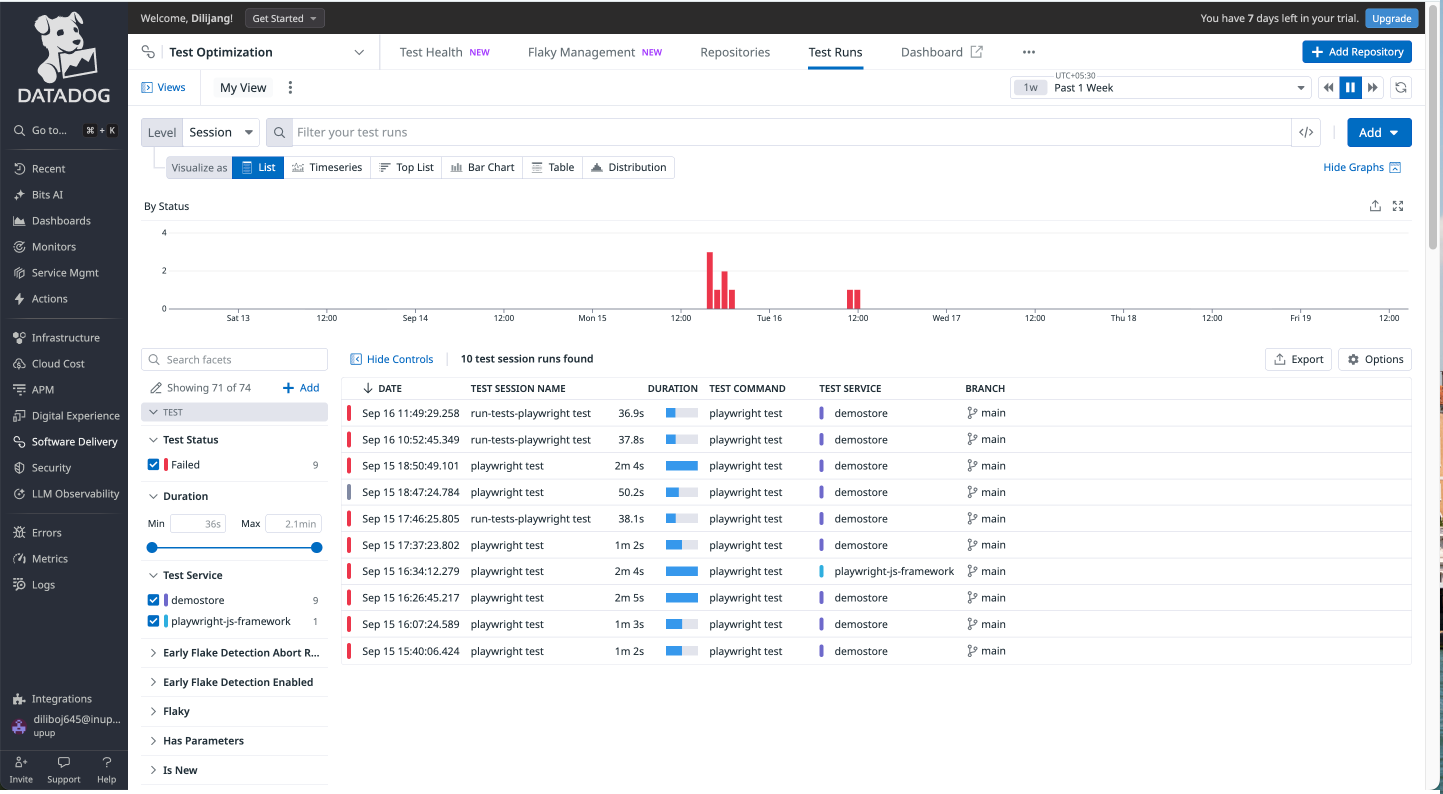Click the Hide Controls link
1443x794 pixels.
pos(392,358)
